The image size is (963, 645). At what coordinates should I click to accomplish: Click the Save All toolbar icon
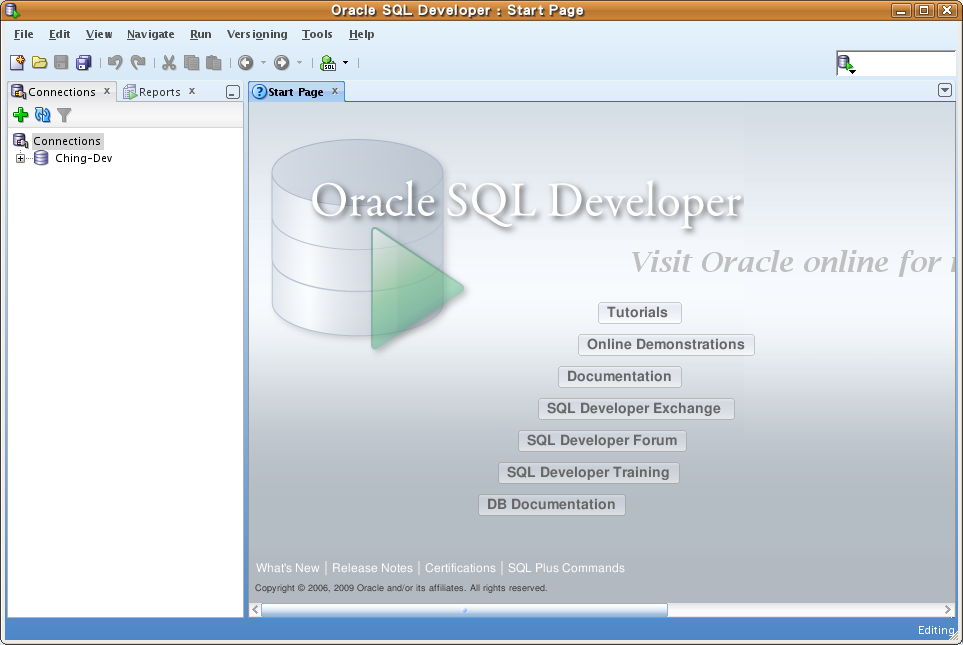tap(83, 63)
